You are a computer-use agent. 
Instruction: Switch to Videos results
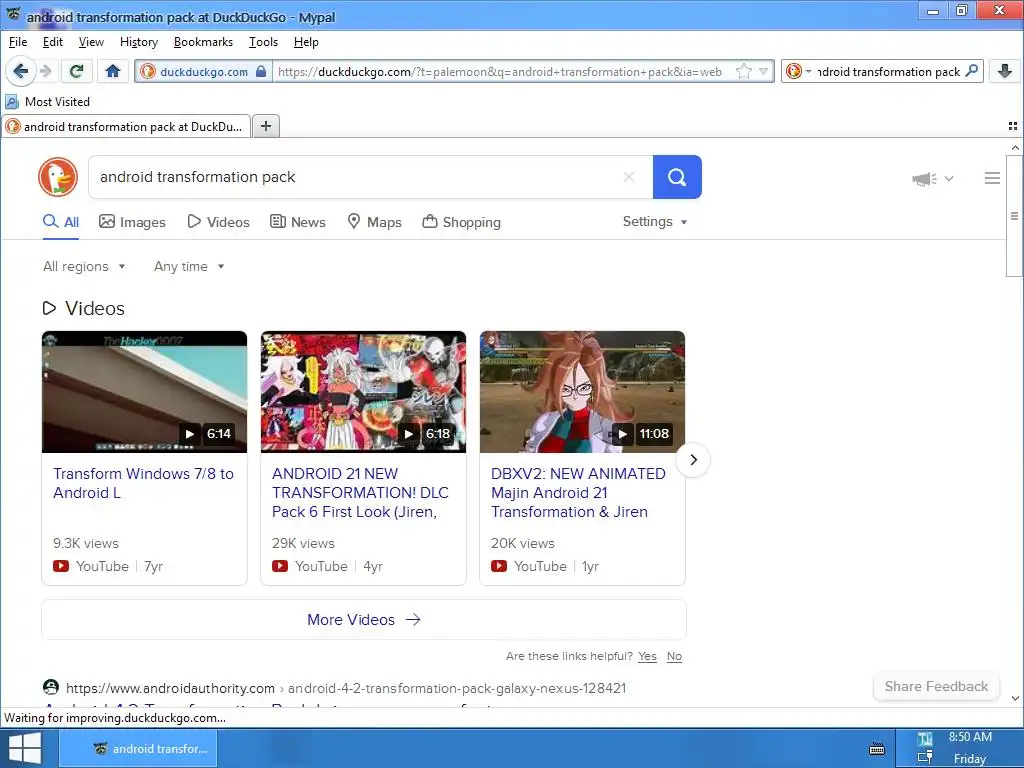click(218, 222)
